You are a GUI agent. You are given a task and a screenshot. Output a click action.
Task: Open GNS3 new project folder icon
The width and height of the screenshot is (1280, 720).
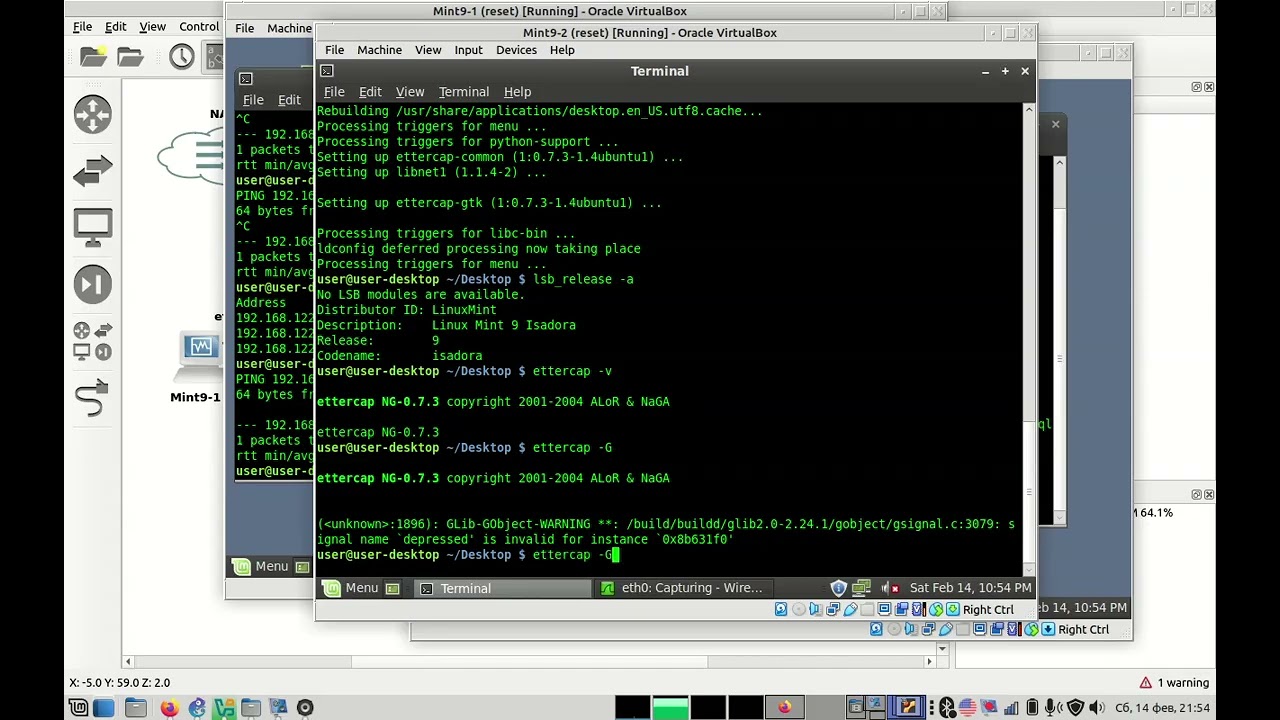(x=93, y=57)
